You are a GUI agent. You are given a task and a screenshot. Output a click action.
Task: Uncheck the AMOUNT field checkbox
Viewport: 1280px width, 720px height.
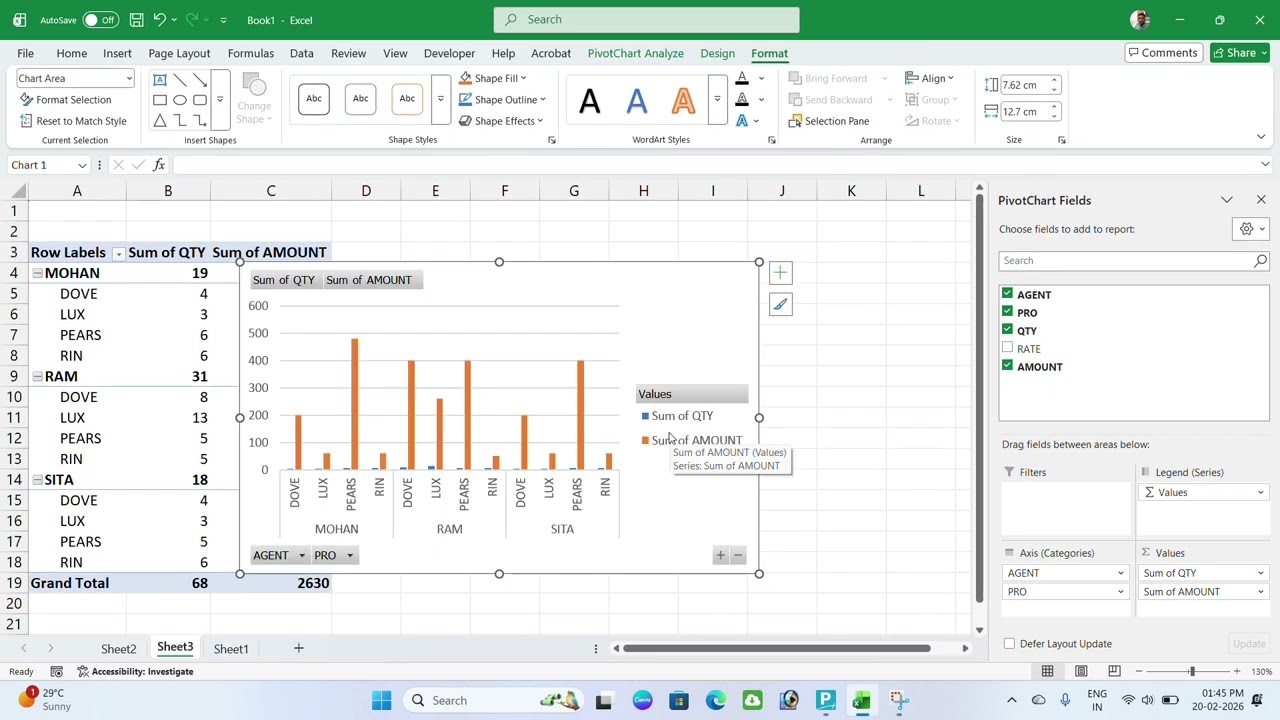click(x=1007, y=366)
